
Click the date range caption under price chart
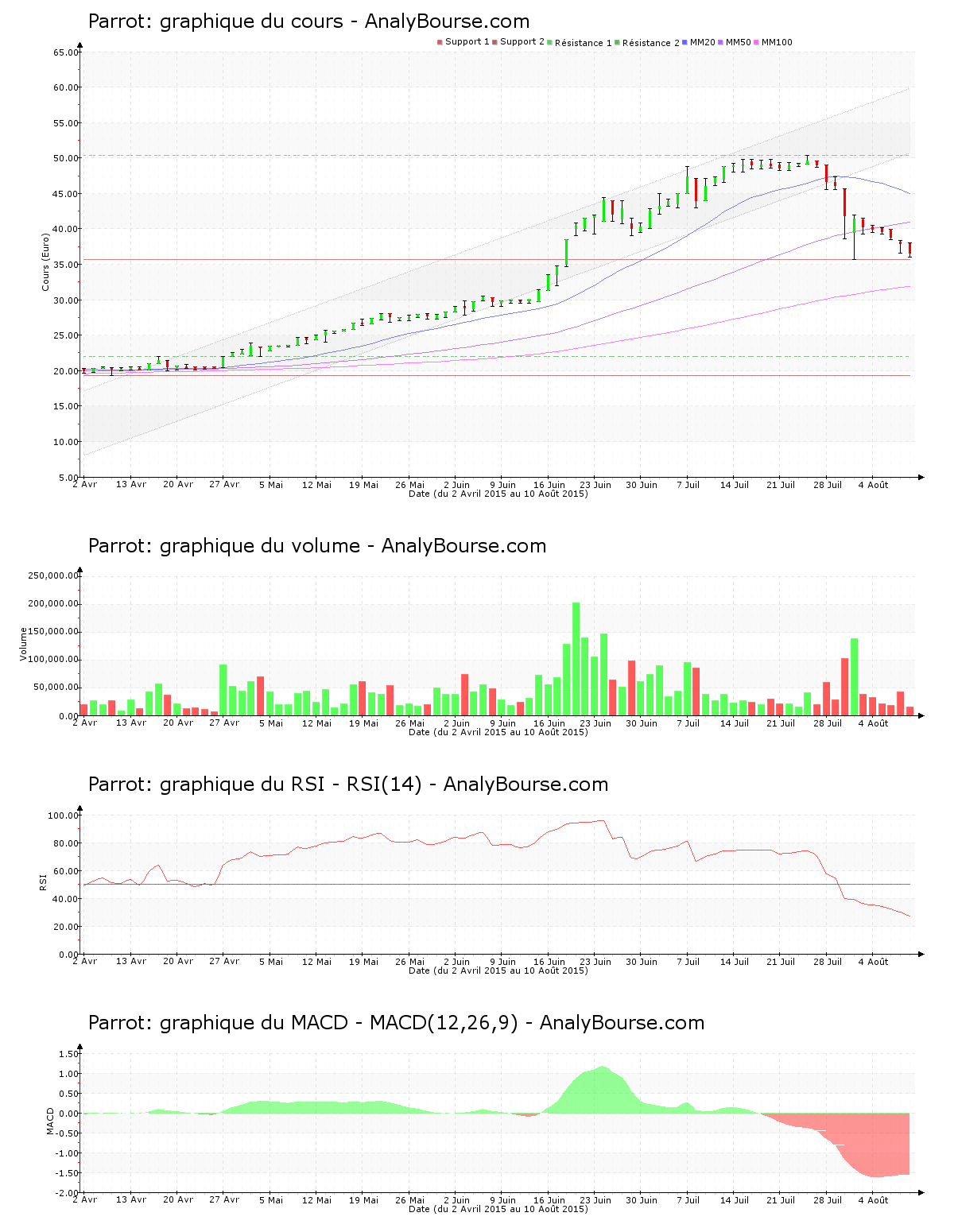[x=498, y=494]
